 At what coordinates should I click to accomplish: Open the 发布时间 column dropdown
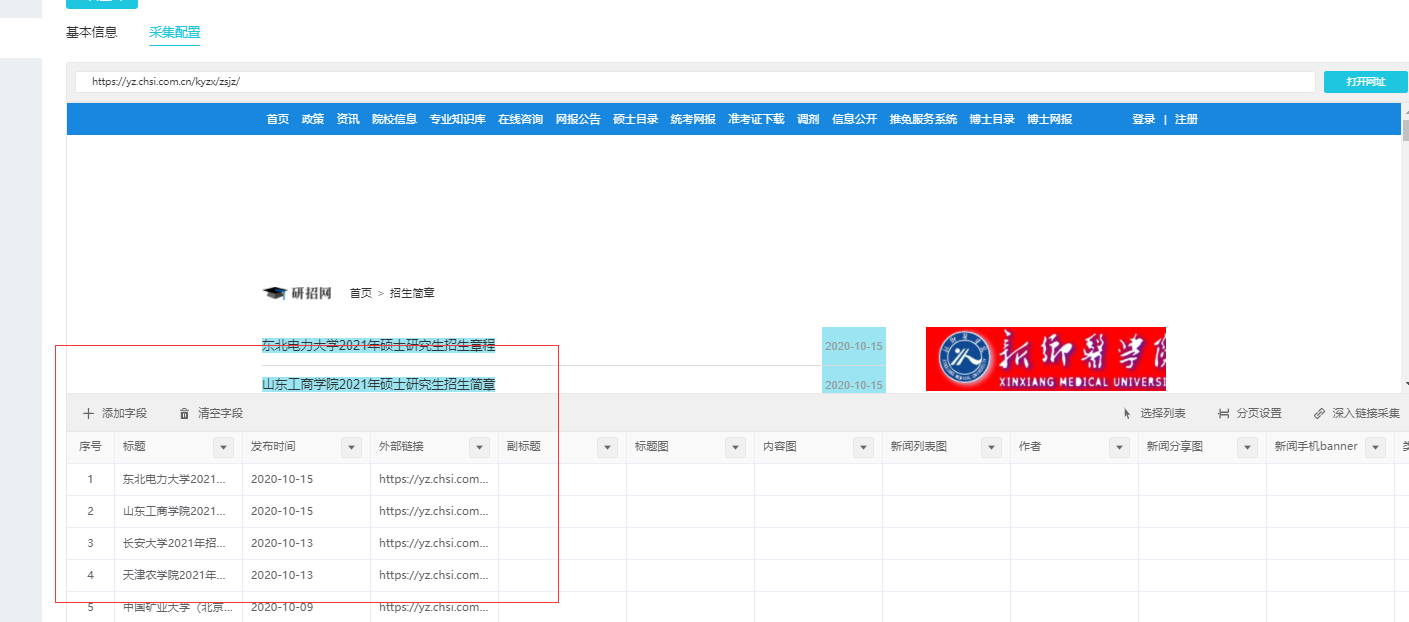pyautogui.click(x=351, y=447)
